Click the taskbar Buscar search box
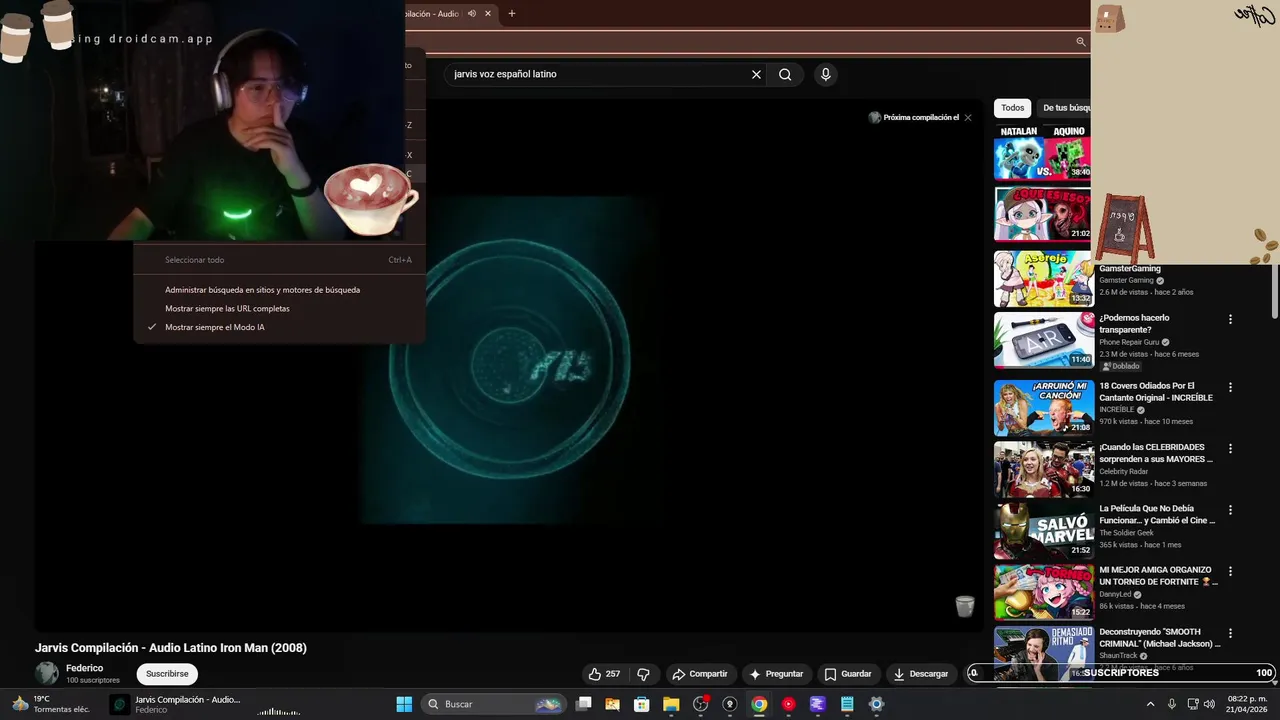This screenshot has height=720, width=1280. [495, 704]
